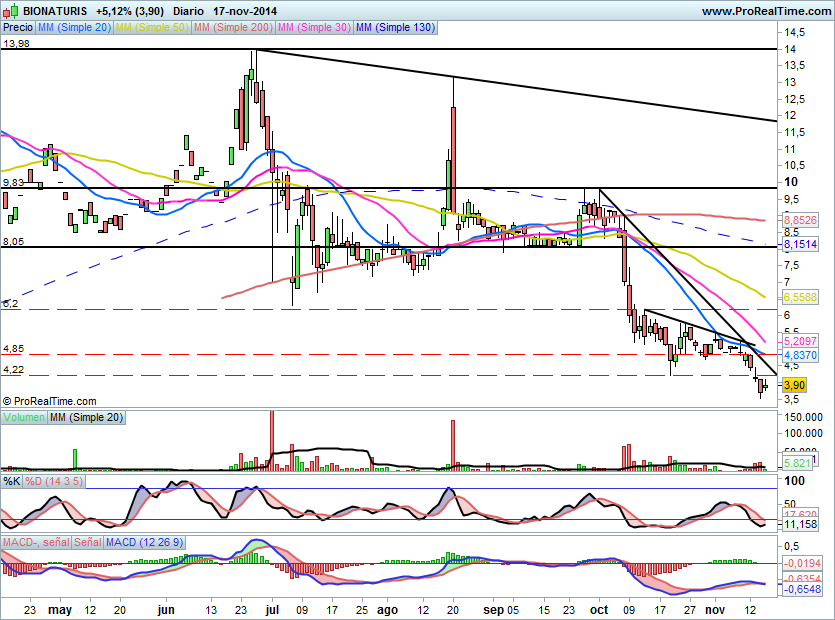Click the 6,5588 yellow value tag

tap(800, 297)
